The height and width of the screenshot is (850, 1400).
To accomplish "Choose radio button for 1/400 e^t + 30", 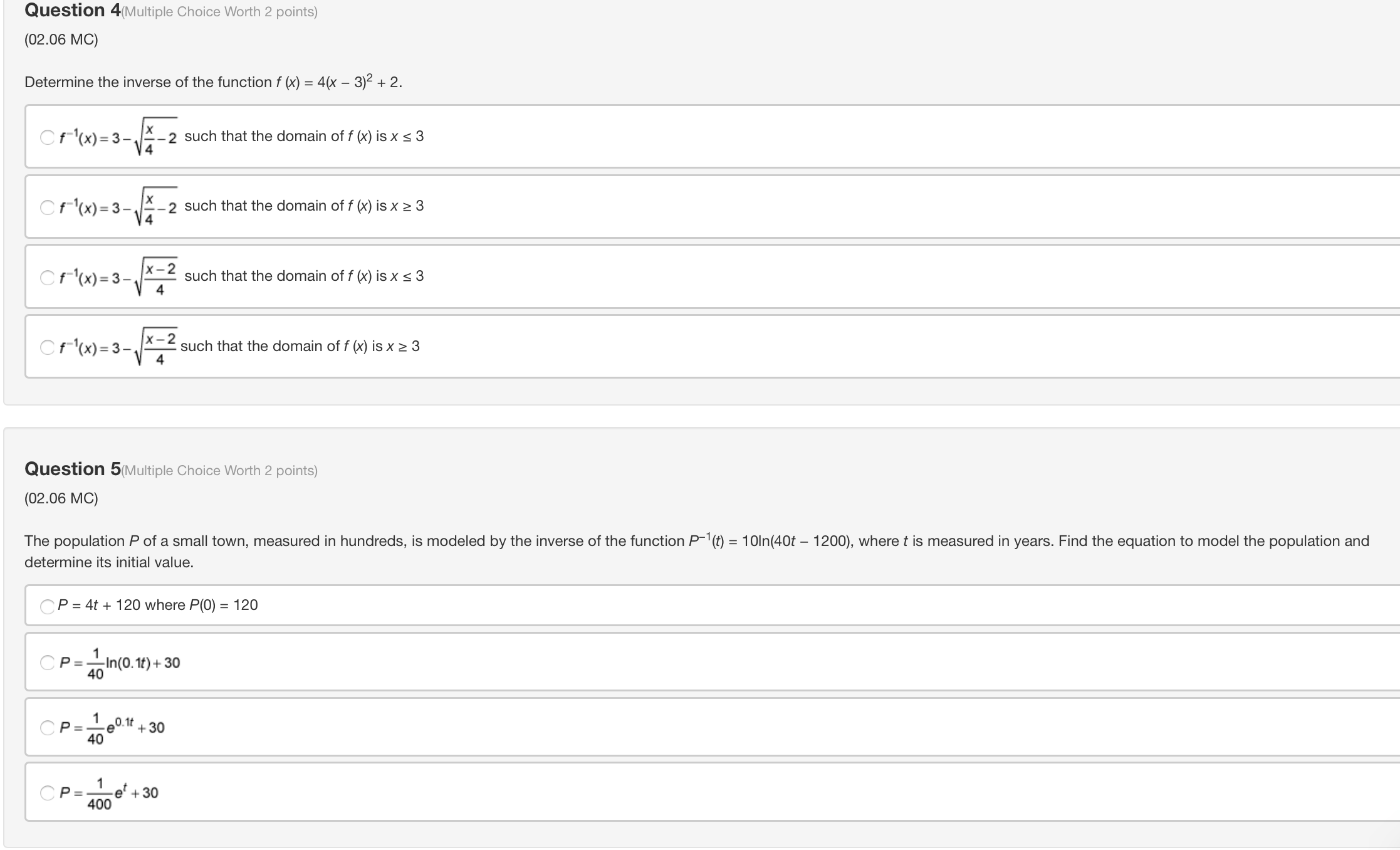I will click(47, 793).
